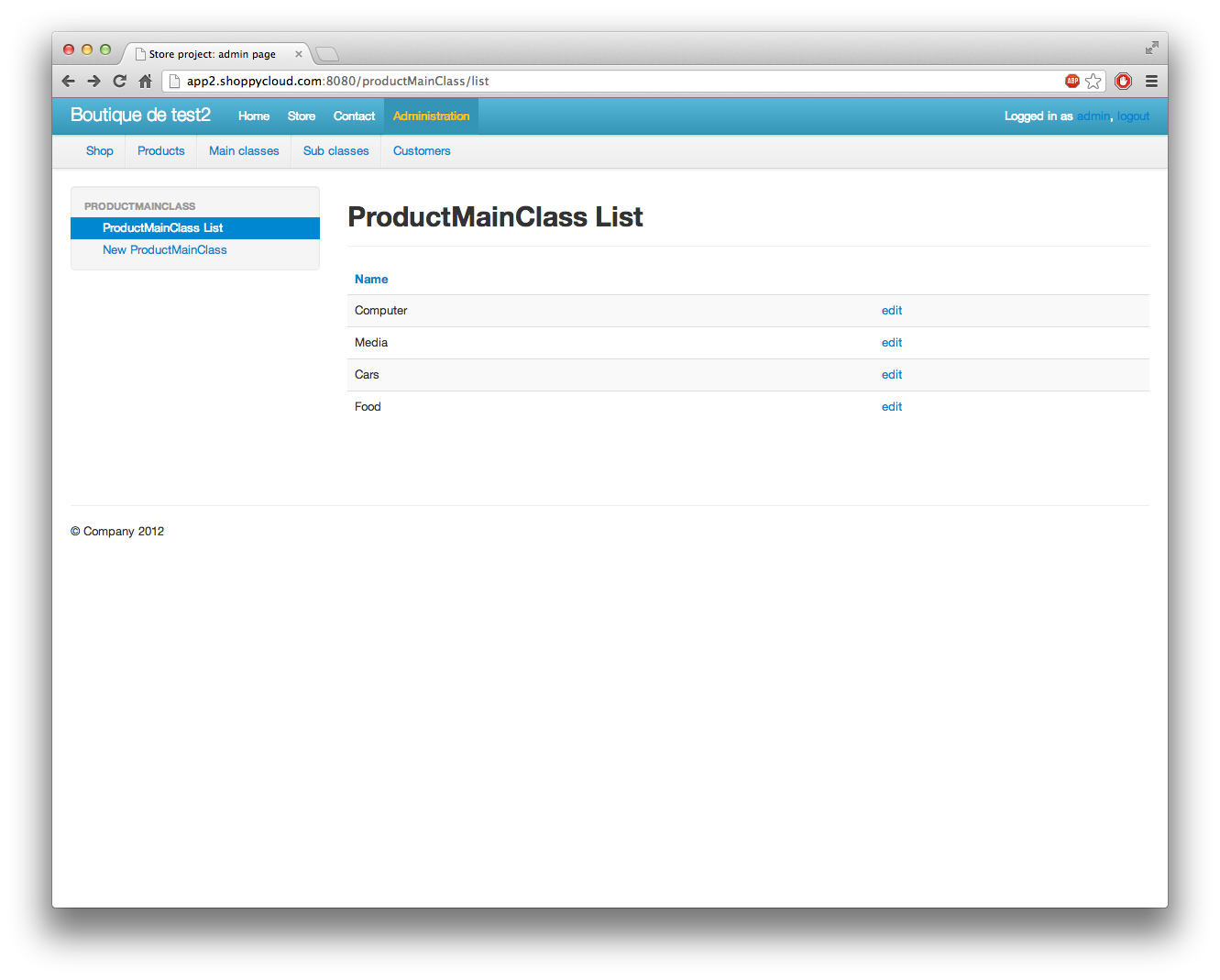Click the red stop extension icon

click(x=1123, y=82)
